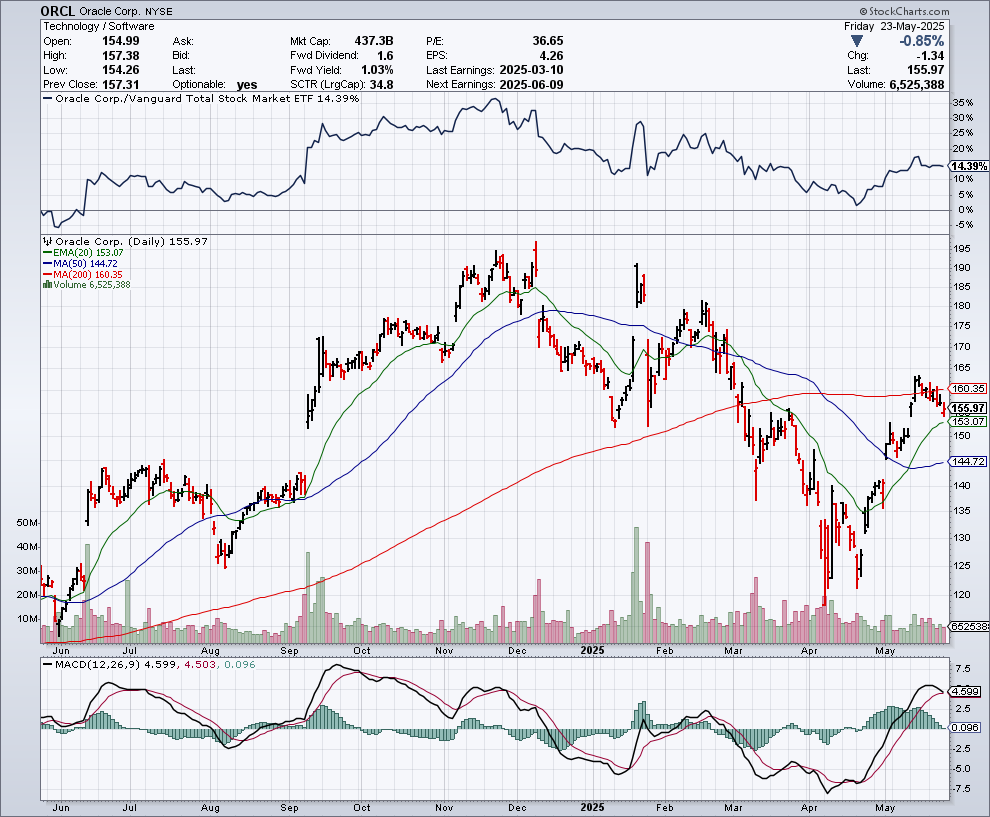This screenshot has height=817, width=990.
Task: Click the Oracle Corp./Vanguard Total Stock Market ETF label
Action: pyautogui.click(x=207, y=98)
